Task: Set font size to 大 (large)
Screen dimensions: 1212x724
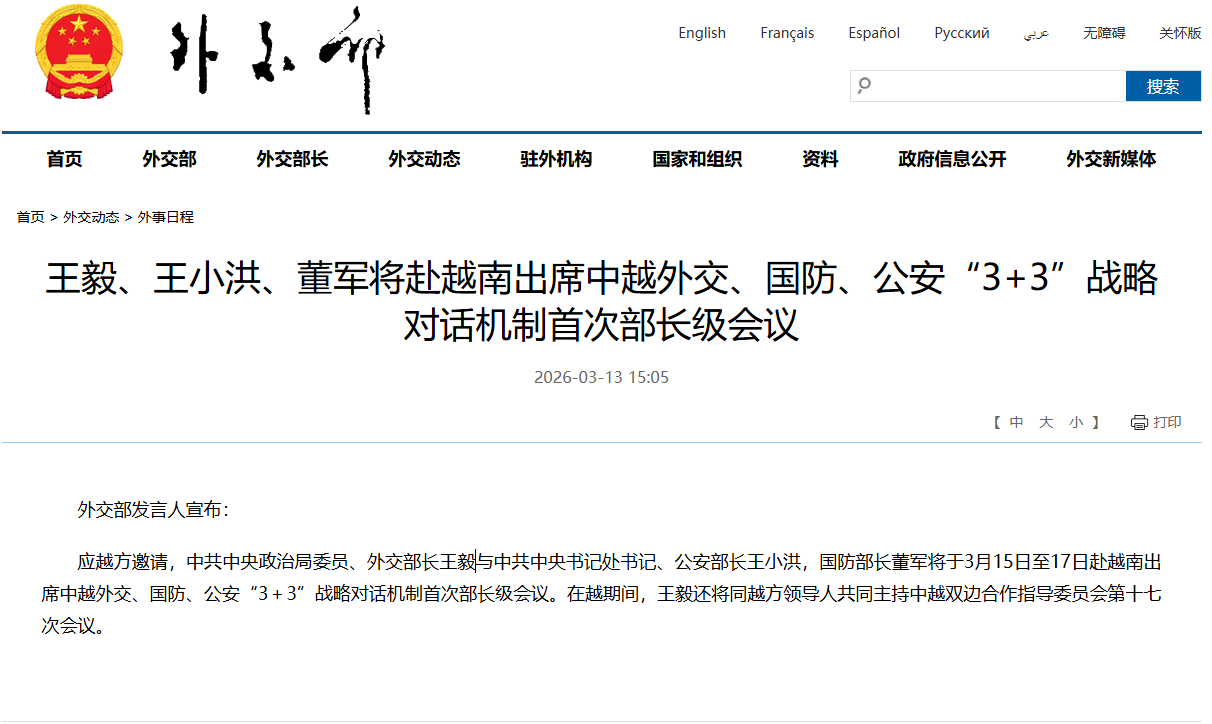Action: point(1046,422)
